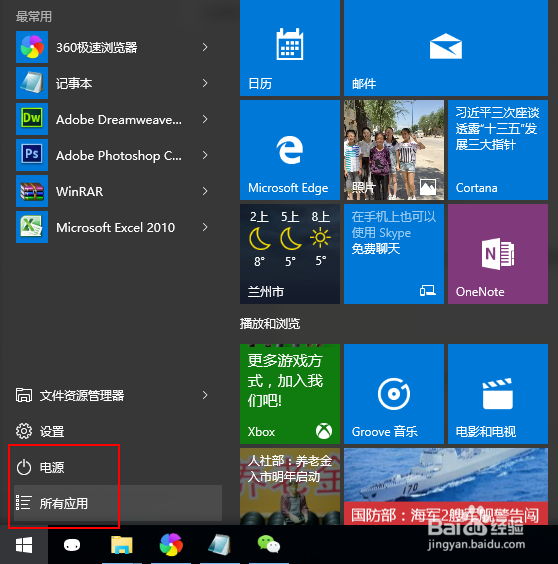The width and height of the screenshot is (558, 564).
Task: Open the 邮件 mail tile
Action: click(446, 48)
